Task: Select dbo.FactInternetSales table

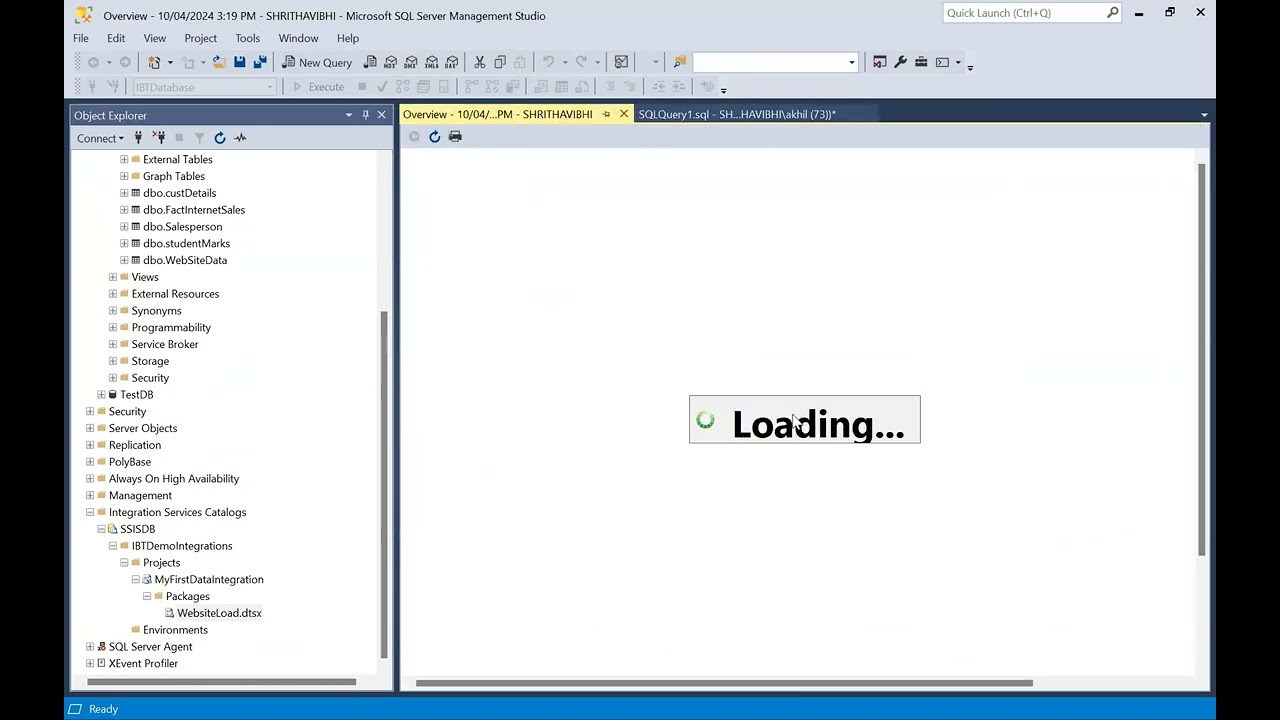Action: [x=194, y=210]
